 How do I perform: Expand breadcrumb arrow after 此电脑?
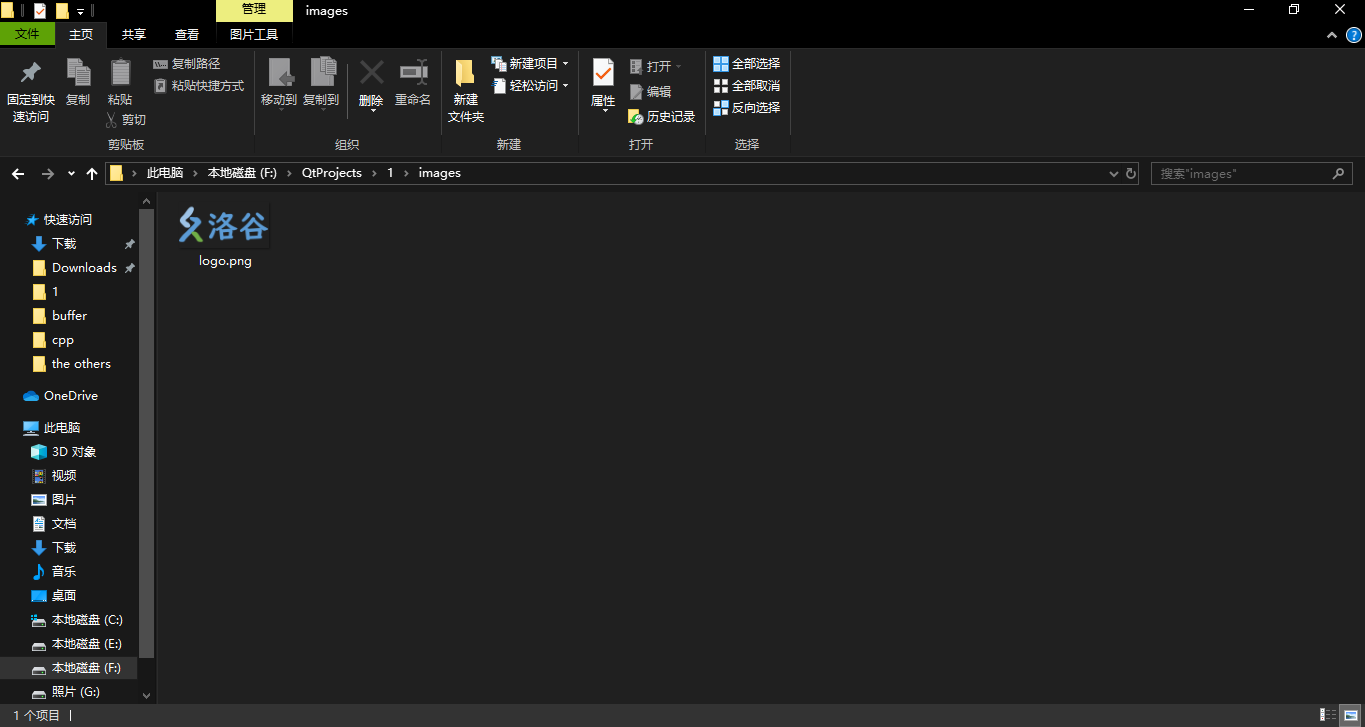click(196, 174)
